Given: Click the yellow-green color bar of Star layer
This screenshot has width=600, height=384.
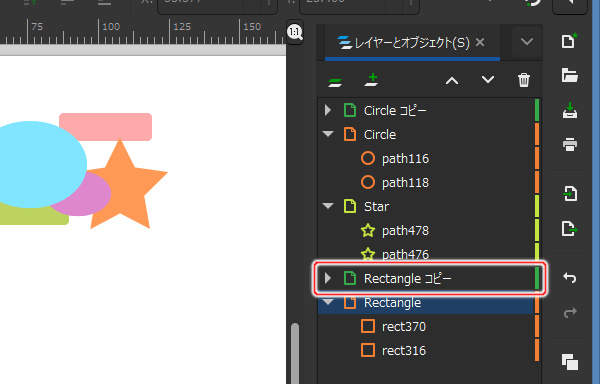Looking at the screenshot, I should click(536, 207).
